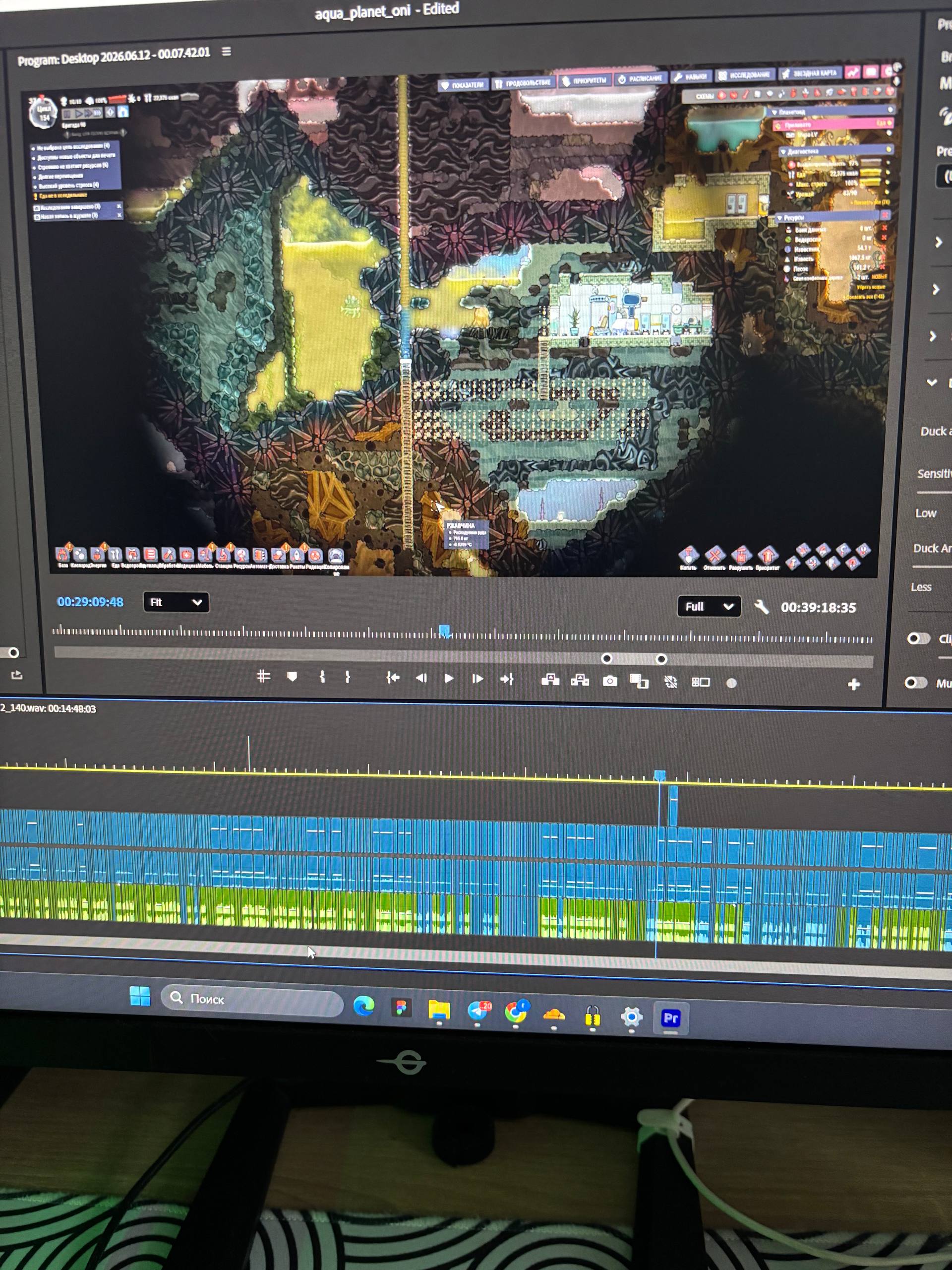
Task: Click the timeline playhead head on the ruler
Action: 660,775
